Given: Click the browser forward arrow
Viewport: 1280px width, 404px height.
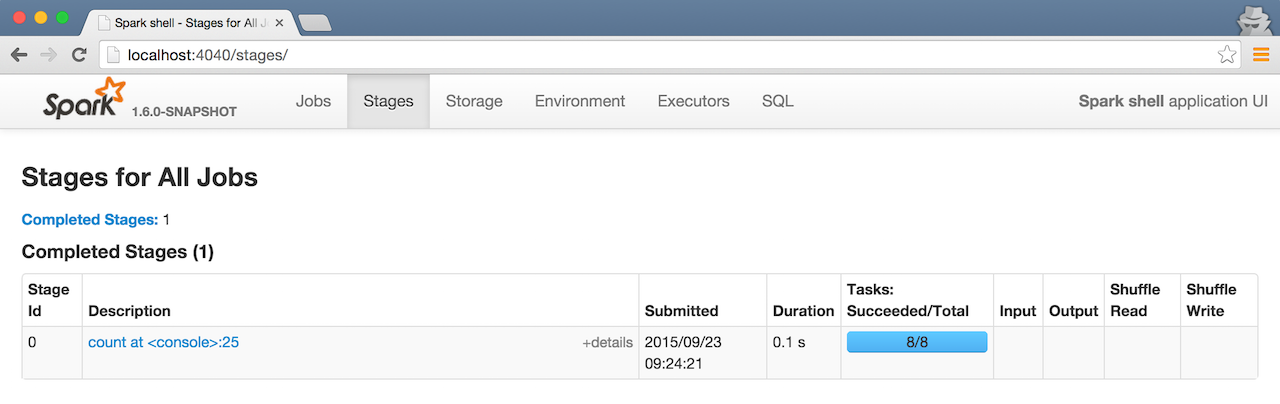Looking at the screenshot, I should tap(48, 55).
